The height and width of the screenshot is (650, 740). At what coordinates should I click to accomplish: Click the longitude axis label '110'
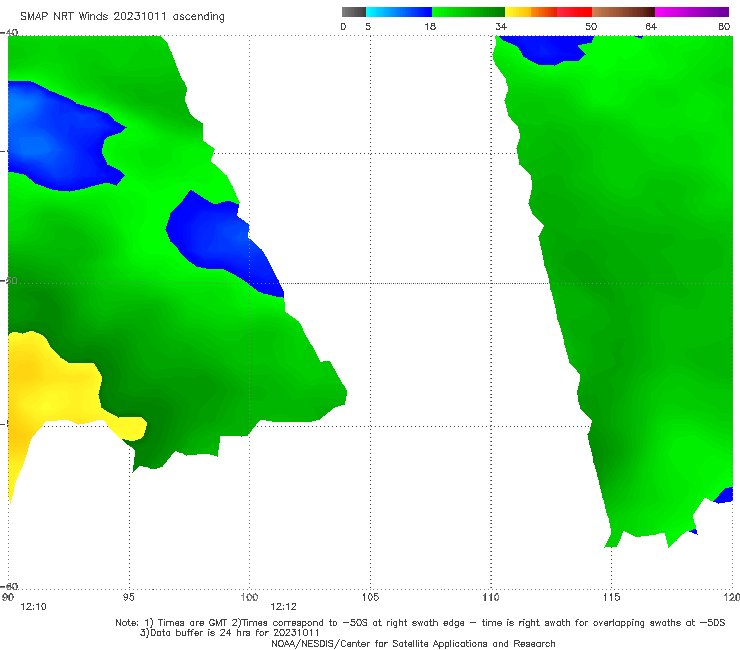[491, 597]
